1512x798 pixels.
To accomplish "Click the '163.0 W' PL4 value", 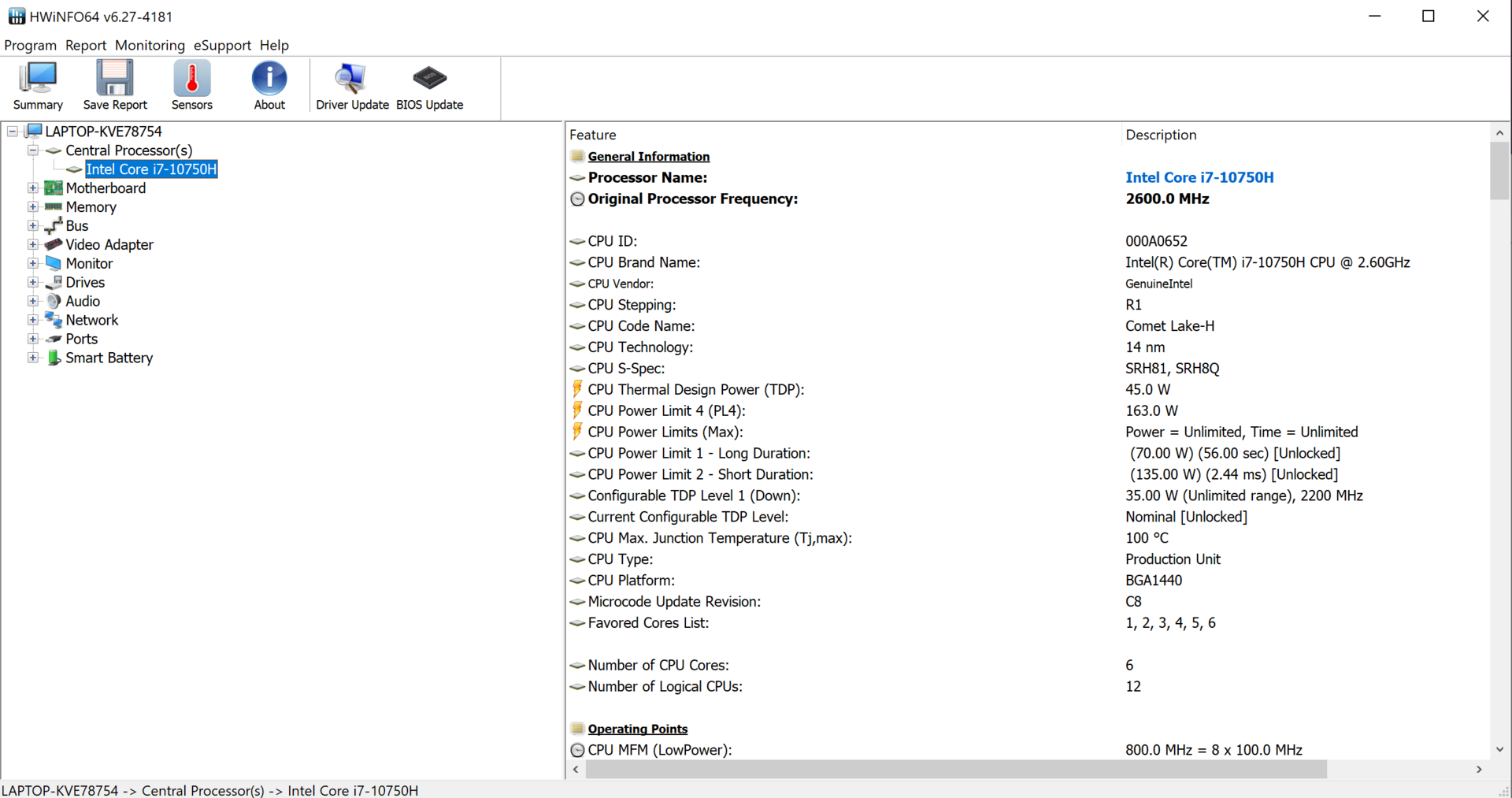I will [x=1151, y=410].
